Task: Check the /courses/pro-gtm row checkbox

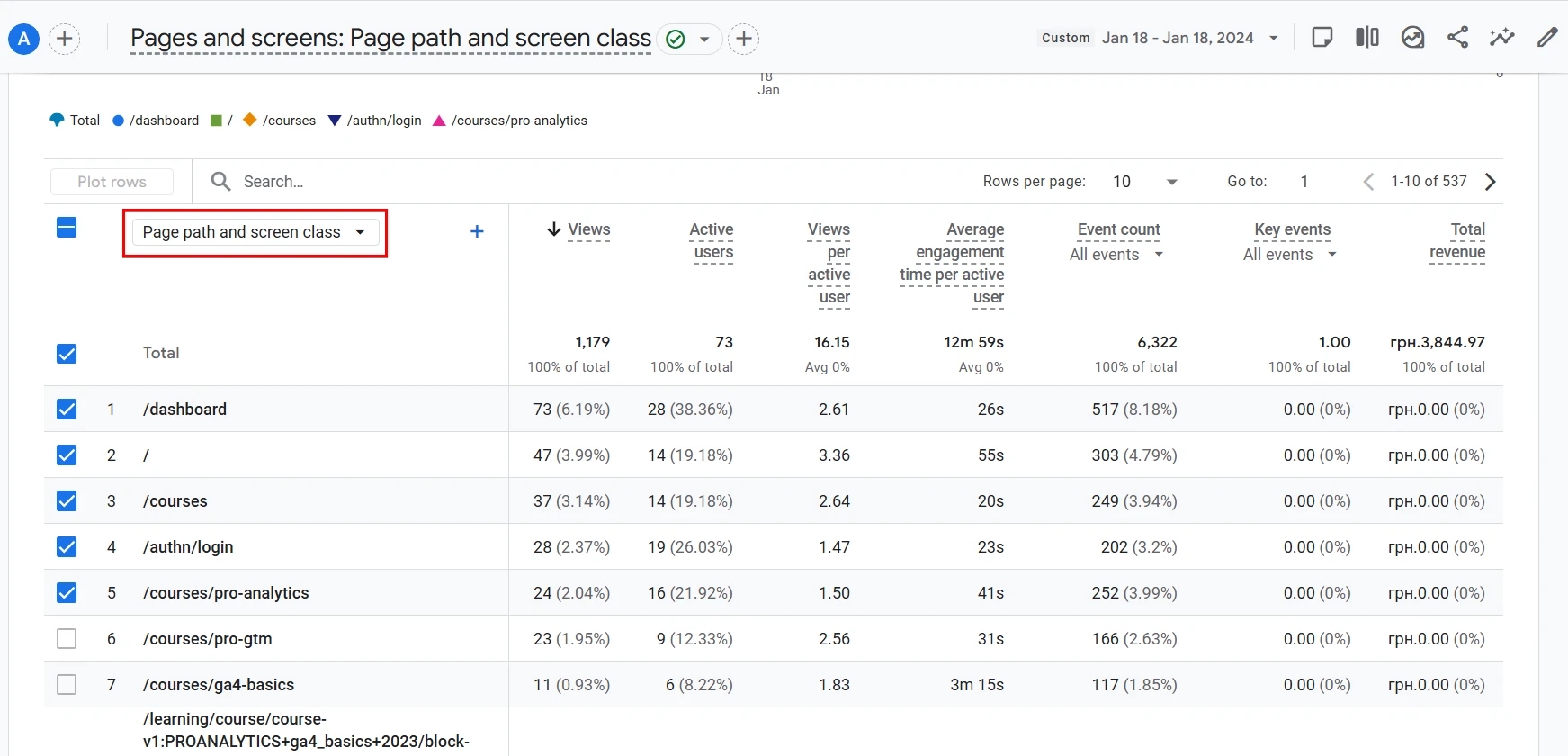Action: (67, 639)
